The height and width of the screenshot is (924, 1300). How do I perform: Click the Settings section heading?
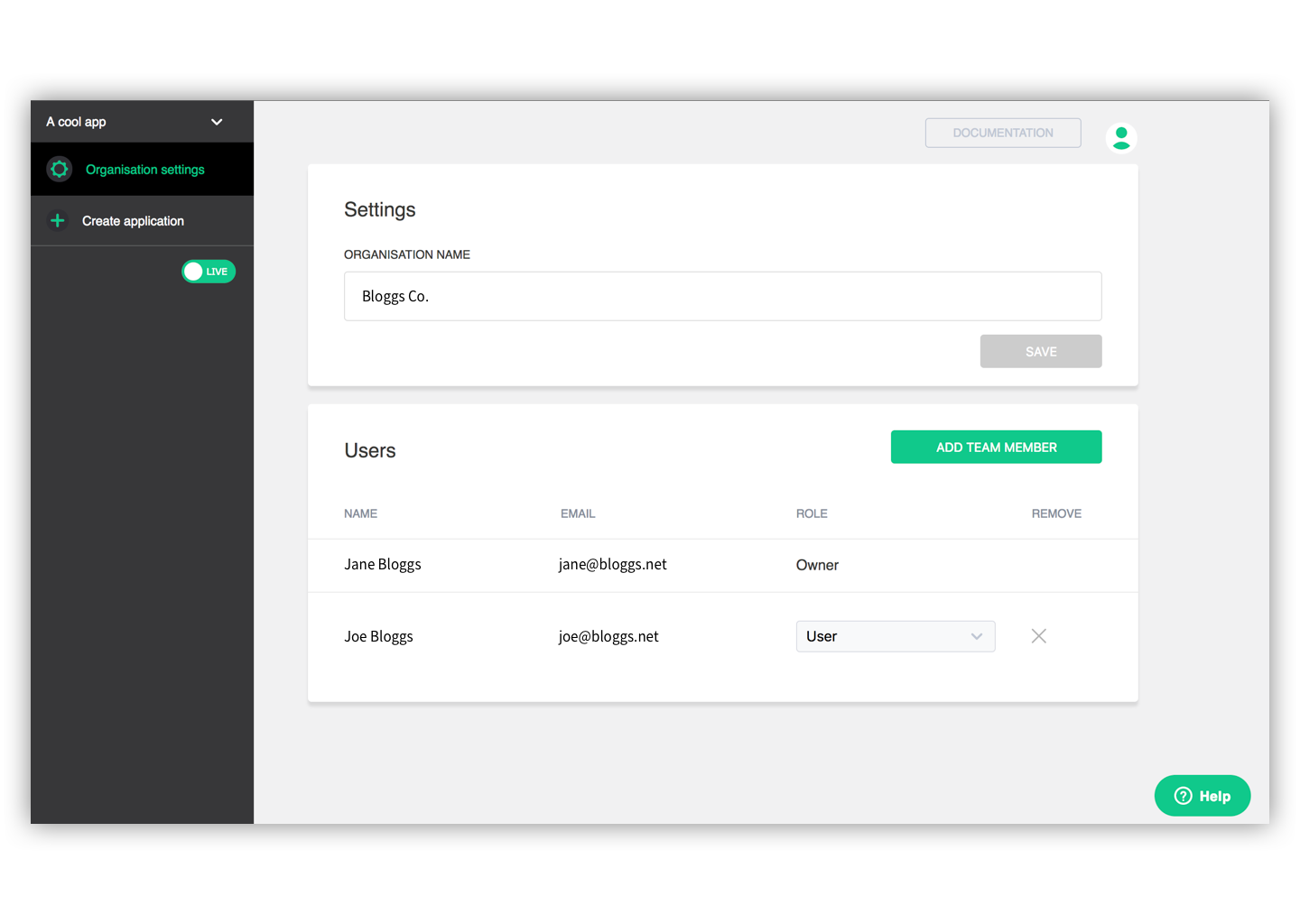point(380,209)
